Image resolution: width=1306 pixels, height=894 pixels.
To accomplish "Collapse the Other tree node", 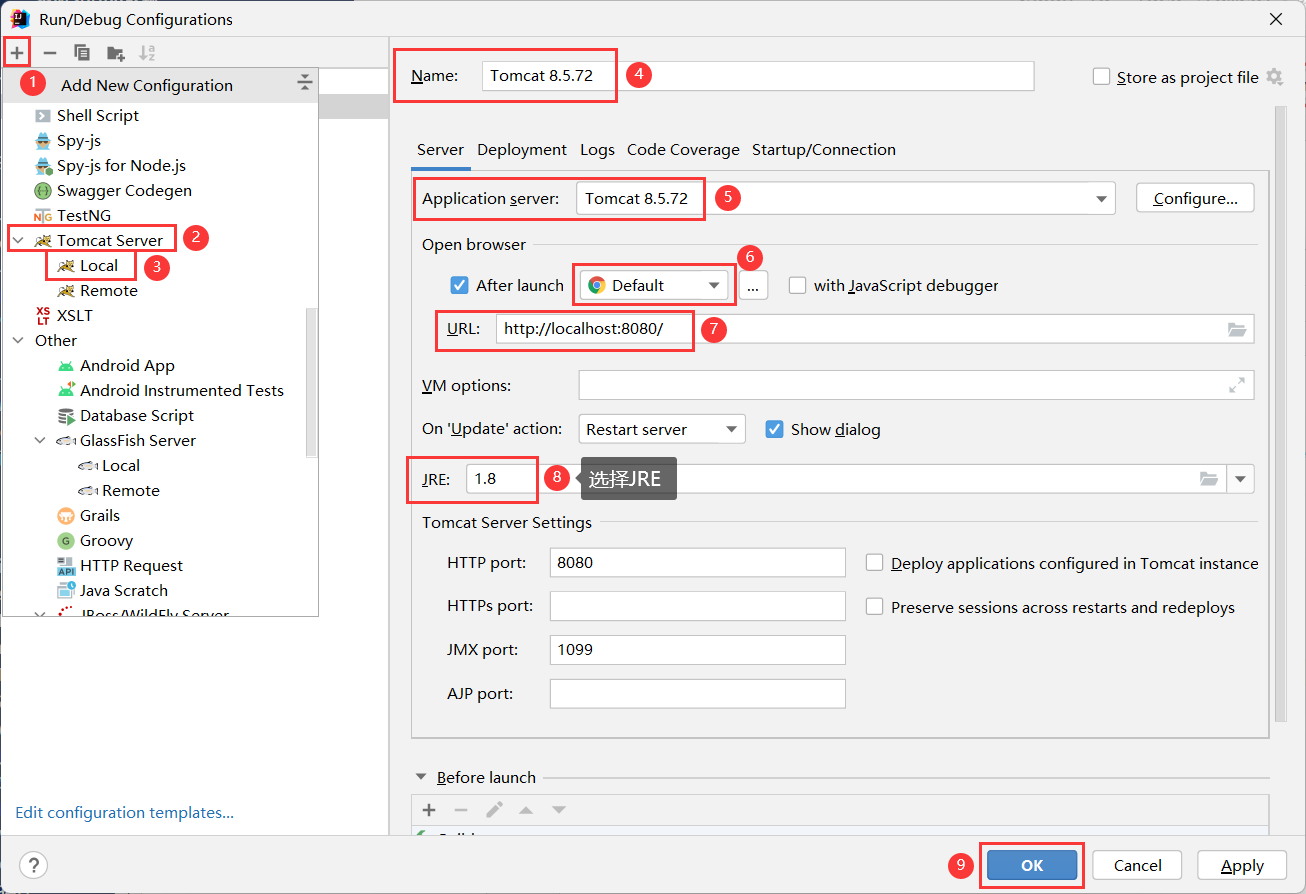I will click(x=18, y=340).
